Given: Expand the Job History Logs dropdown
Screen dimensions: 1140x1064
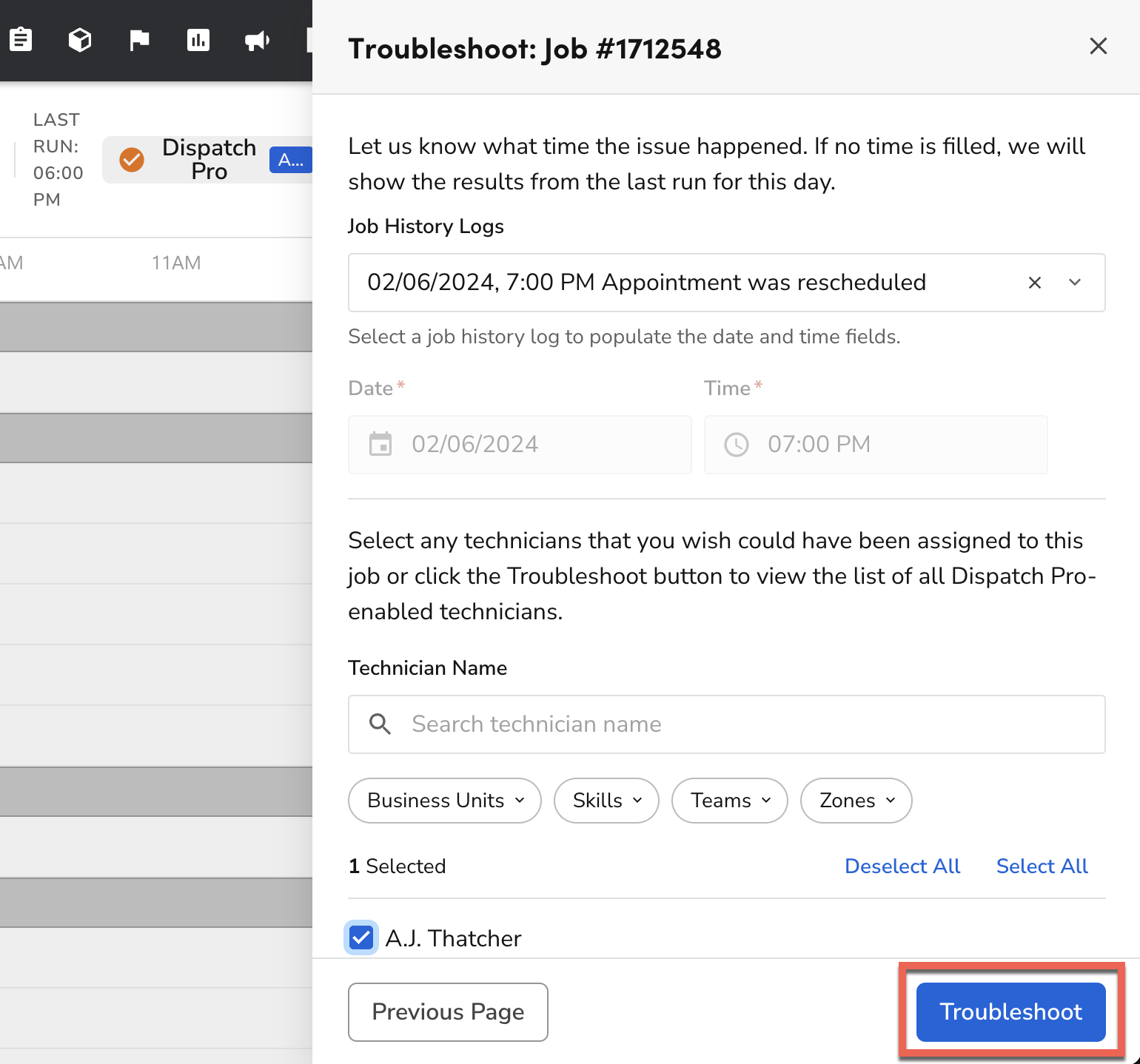Looking at the screenshot, I should [x=1074, y=282].
